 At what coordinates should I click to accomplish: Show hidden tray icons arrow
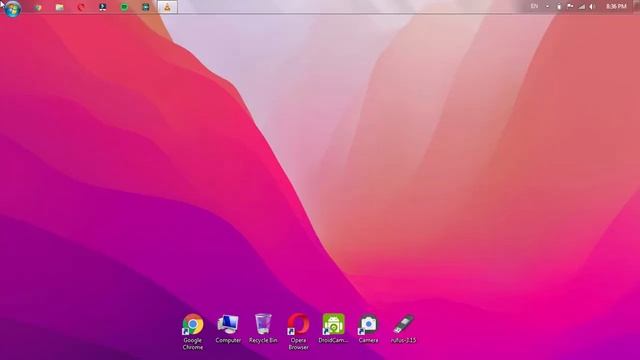tap(547, 7)
